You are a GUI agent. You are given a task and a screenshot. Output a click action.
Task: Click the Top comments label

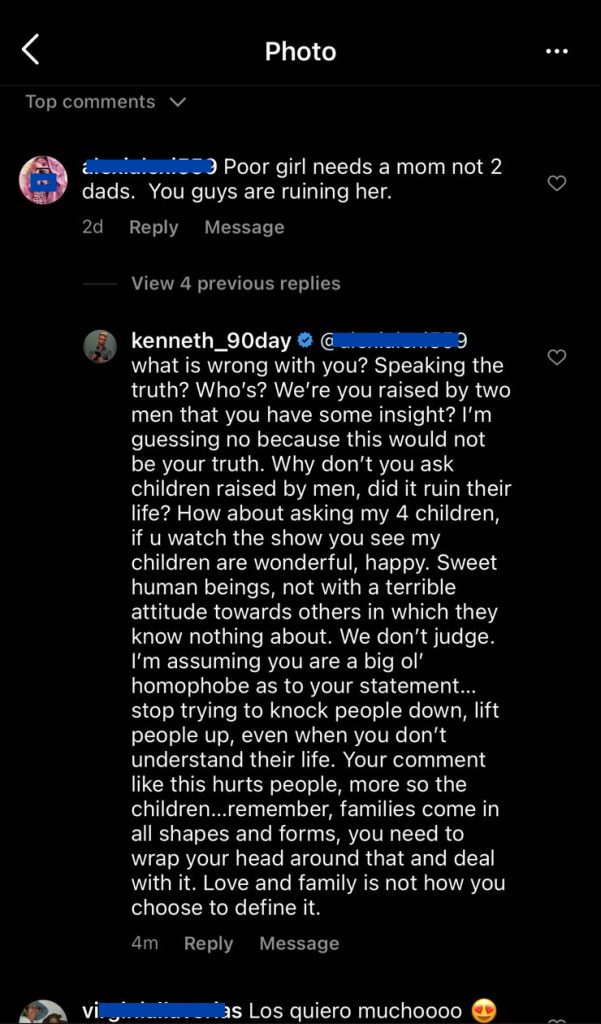90,102
